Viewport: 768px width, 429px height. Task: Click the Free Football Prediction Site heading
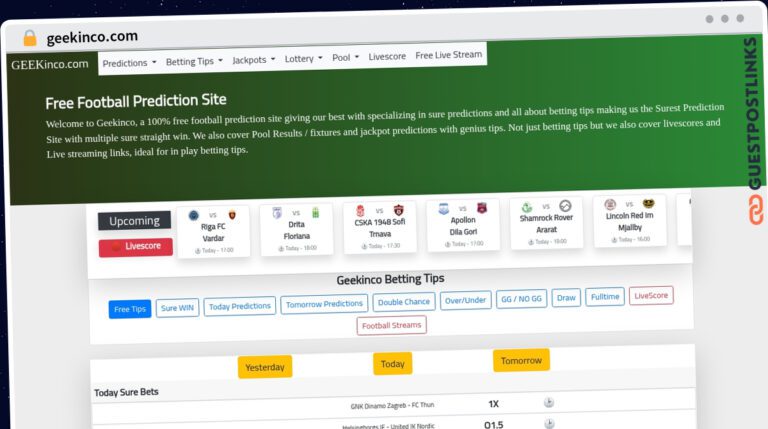(136, 101)
